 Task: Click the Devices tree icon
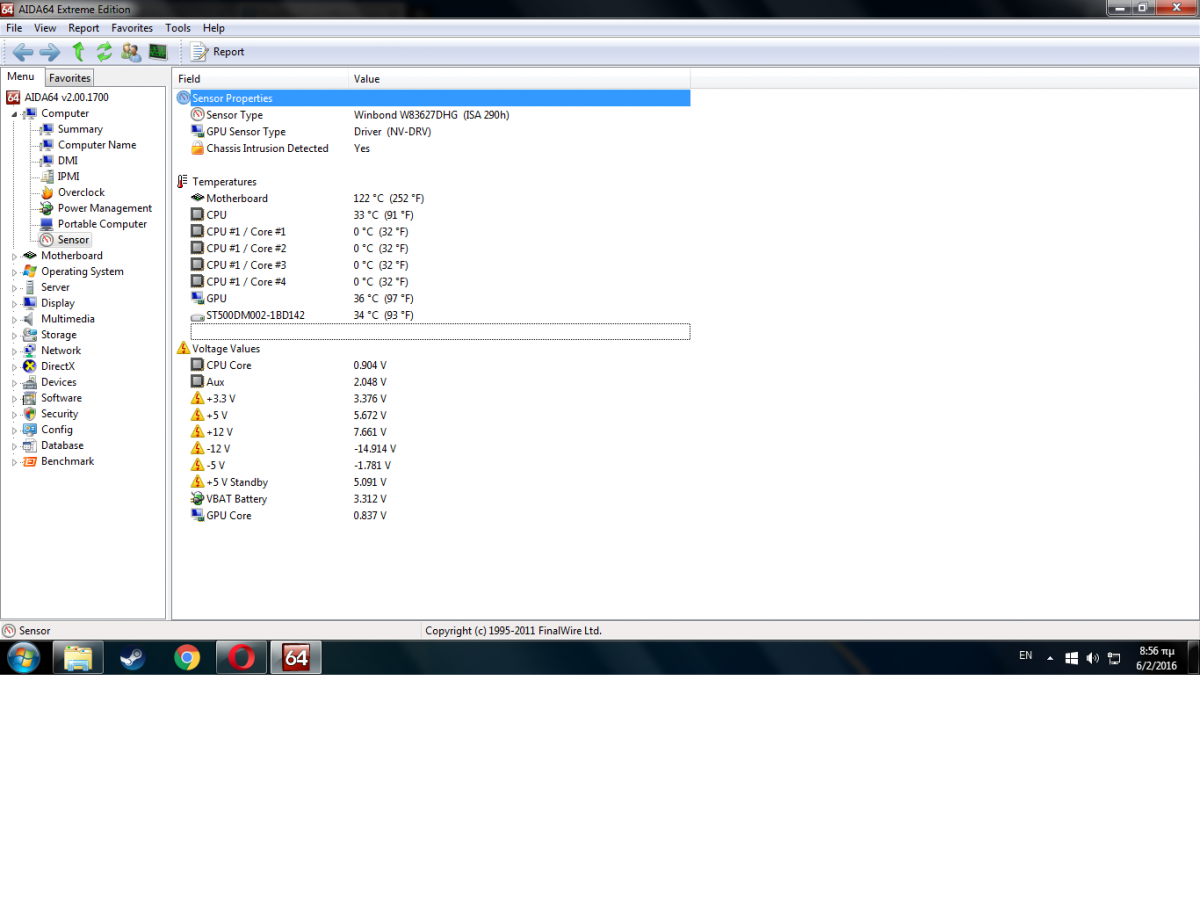[30, 382]
